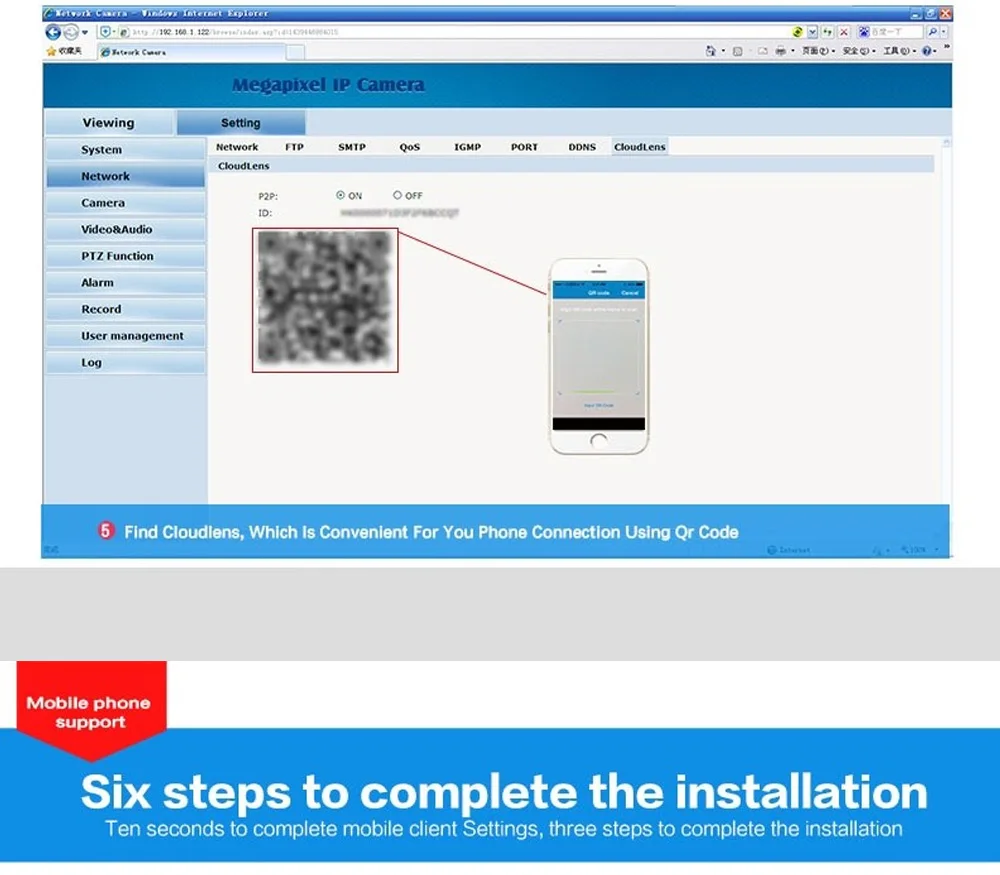Click the Help question mark icon

[x=927, y=51]
